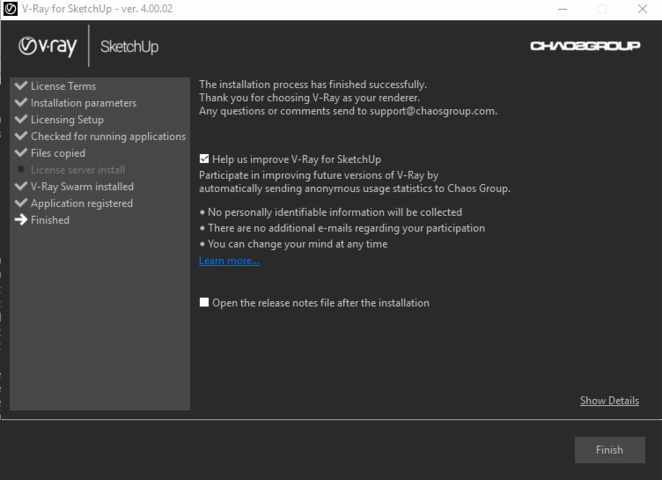Select the Finished step
The height and width of the screenshot is (480, 662).
coord(50,220)
